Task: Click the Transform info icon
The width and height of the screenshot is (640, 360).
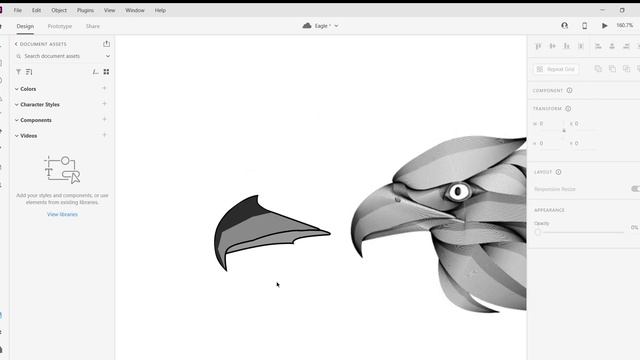Action: coord(568,109)
